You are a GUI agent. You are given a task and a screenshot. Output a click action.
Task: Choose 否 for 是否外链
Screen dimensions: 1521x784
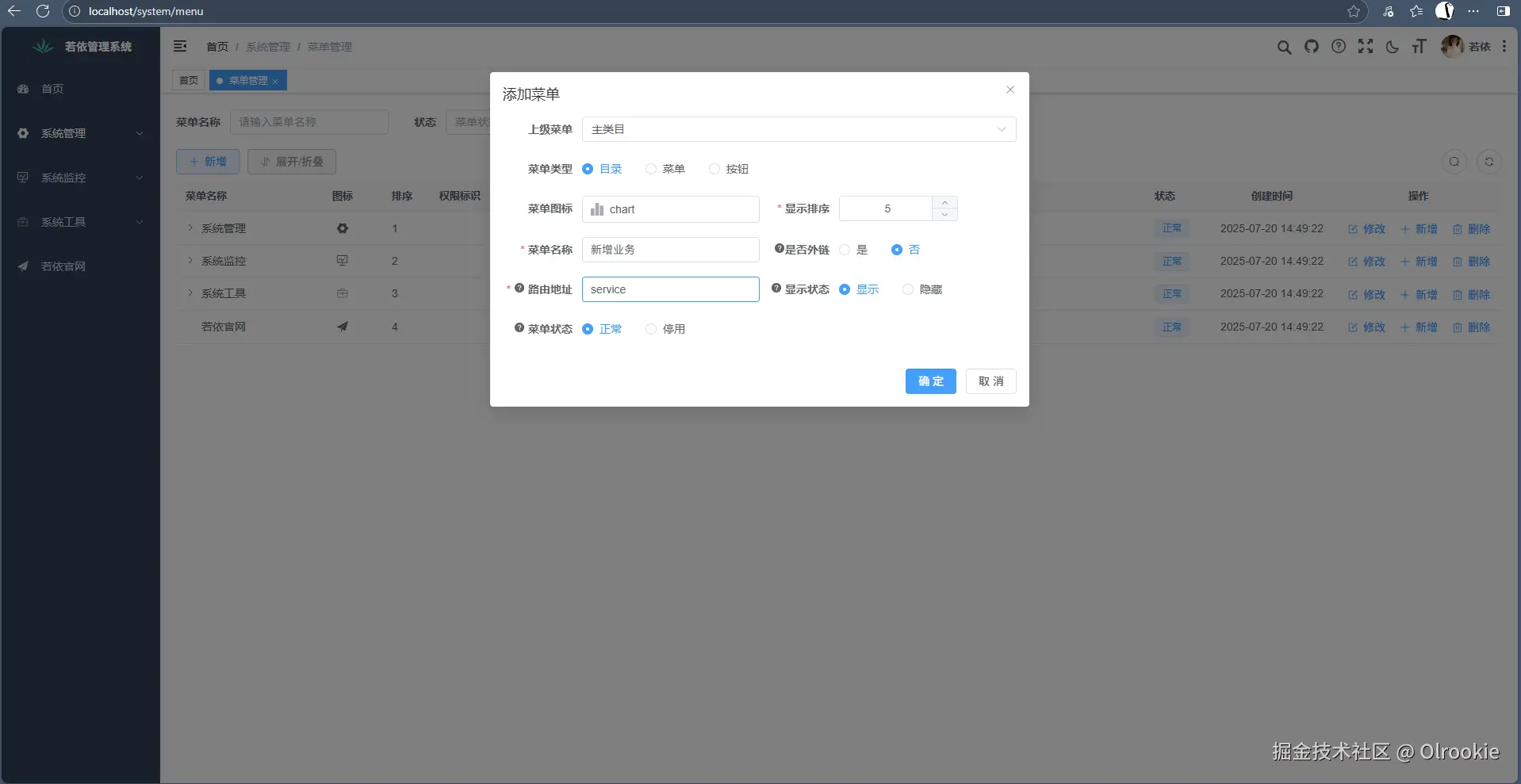(x=906, y=250)
